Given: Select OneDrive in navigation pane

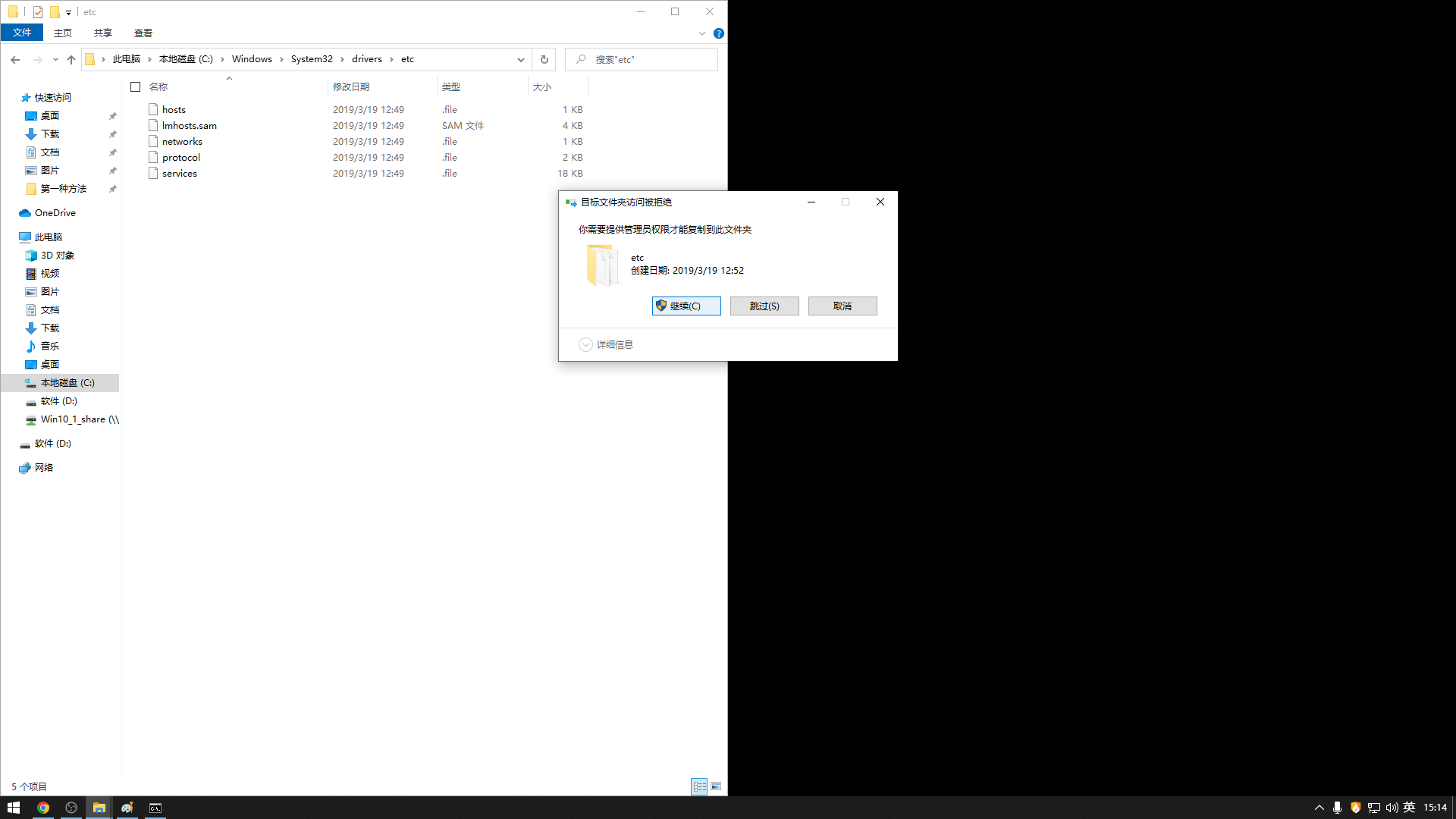Looking at the screenshot, I should 55,213.
